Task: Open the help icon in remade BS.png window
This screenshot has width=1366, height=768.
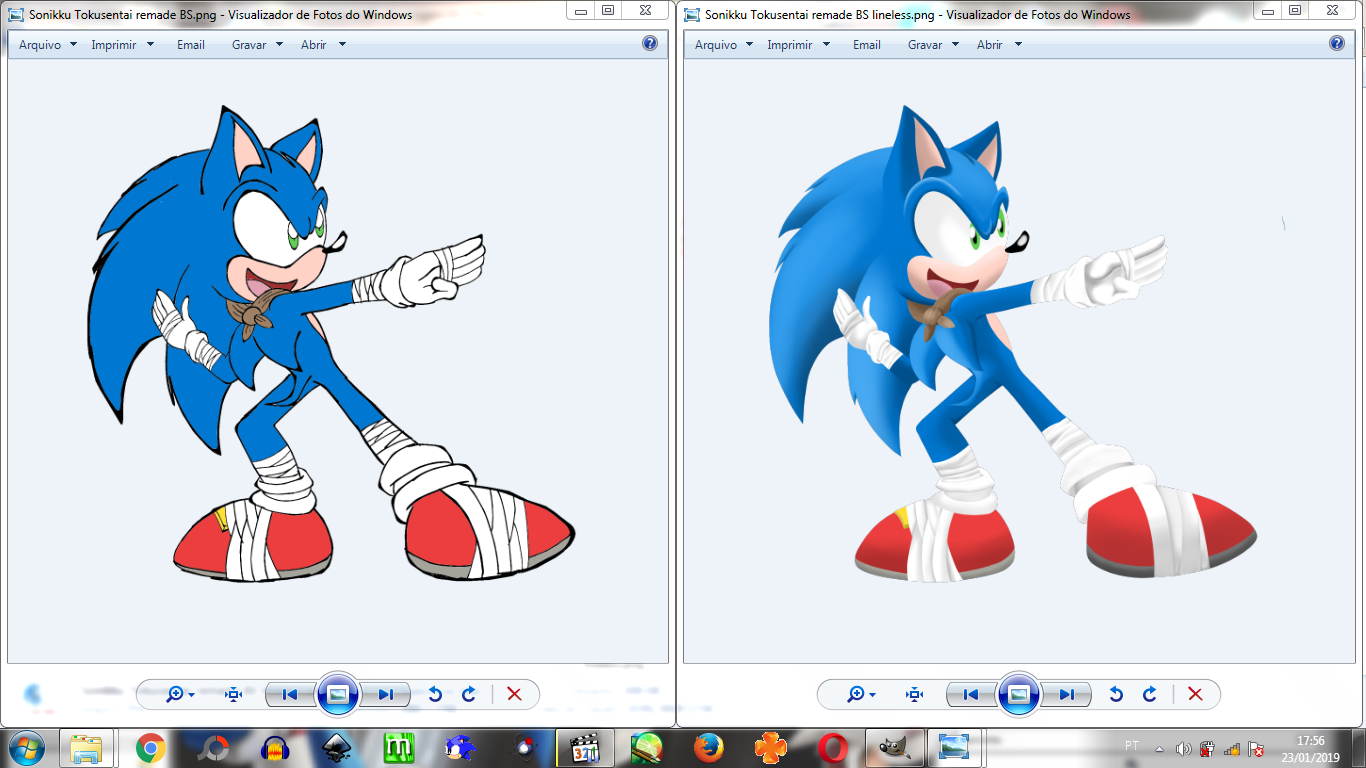Action: [x=650, y=43]
